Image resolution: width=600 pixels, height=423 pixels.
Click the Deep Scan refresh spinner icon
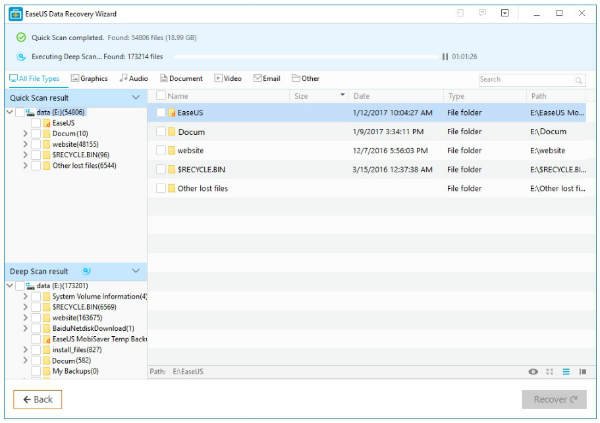86,271
